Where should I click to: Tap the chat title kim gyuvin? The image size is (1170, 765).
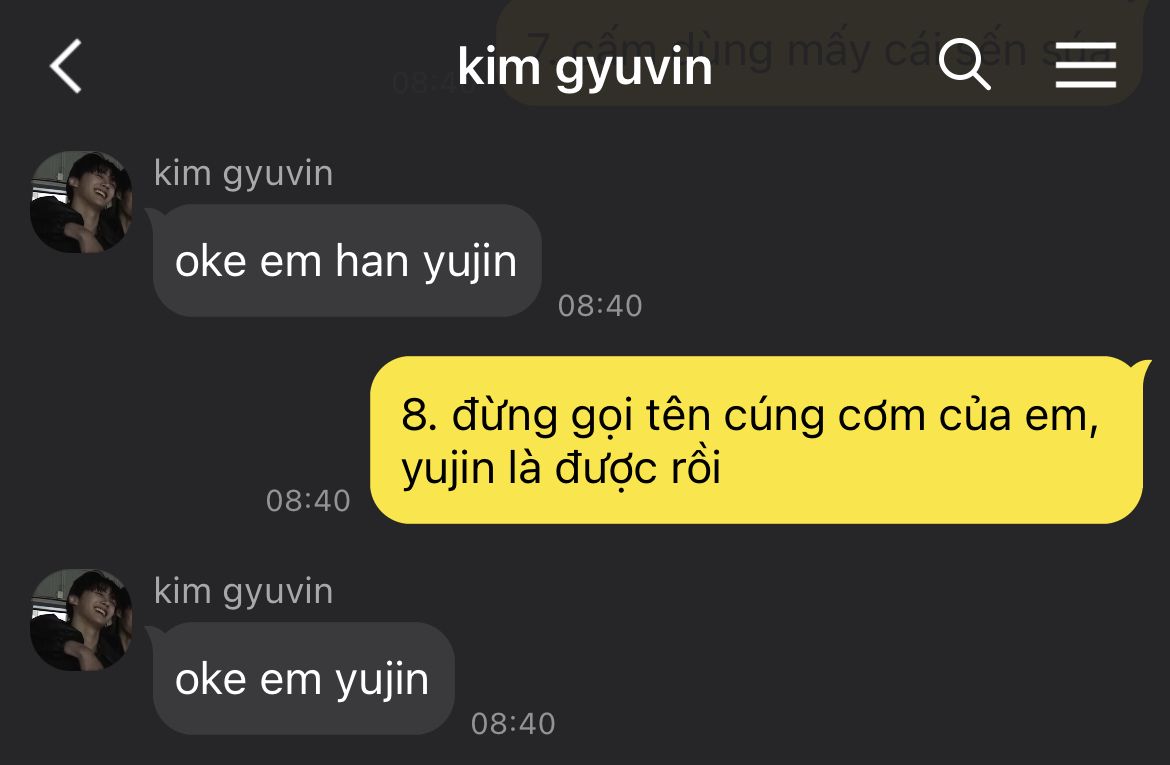[585, 67]
